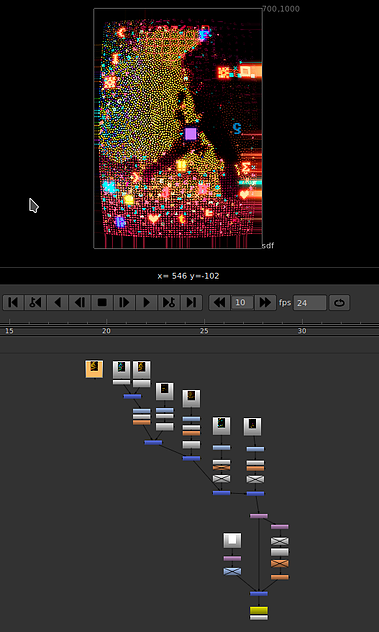
Task: Toggle the playback loop mode button
Action: (339, 302)
